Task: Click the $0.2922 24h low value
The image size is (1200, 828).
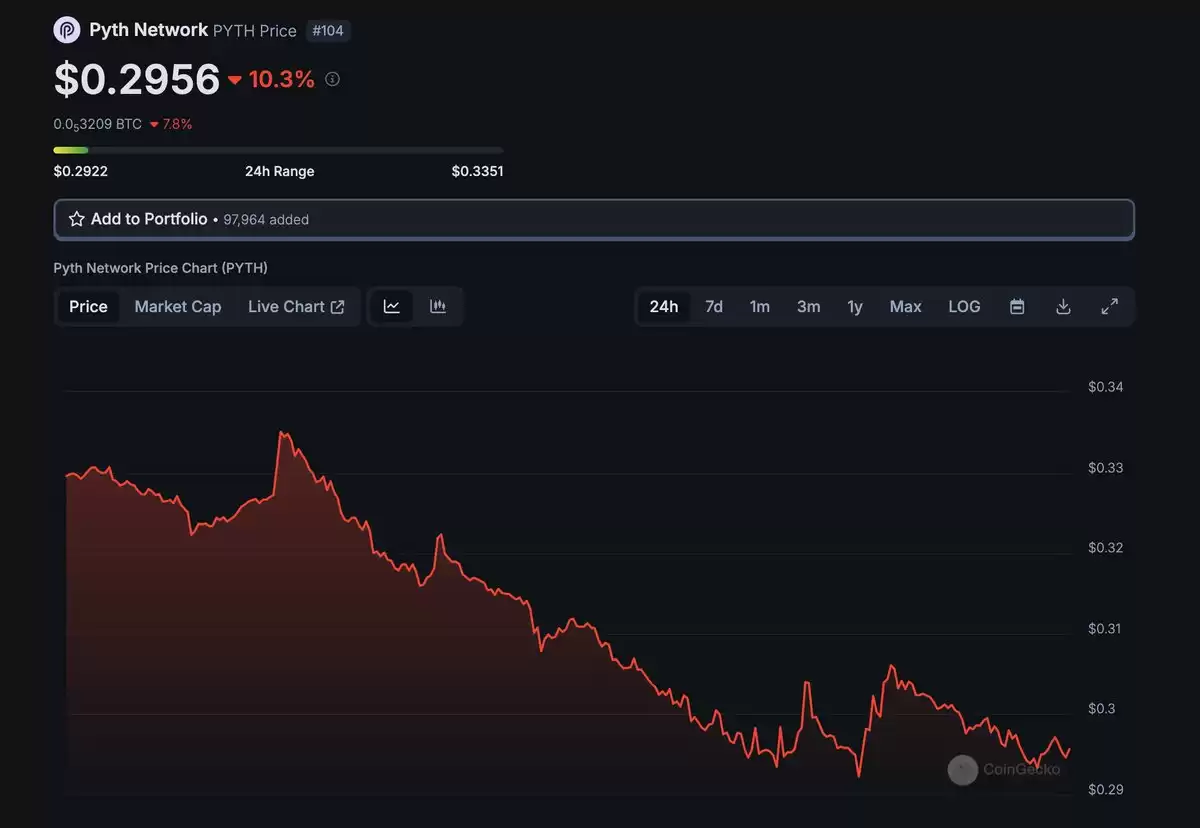Action: click(81, 171)
